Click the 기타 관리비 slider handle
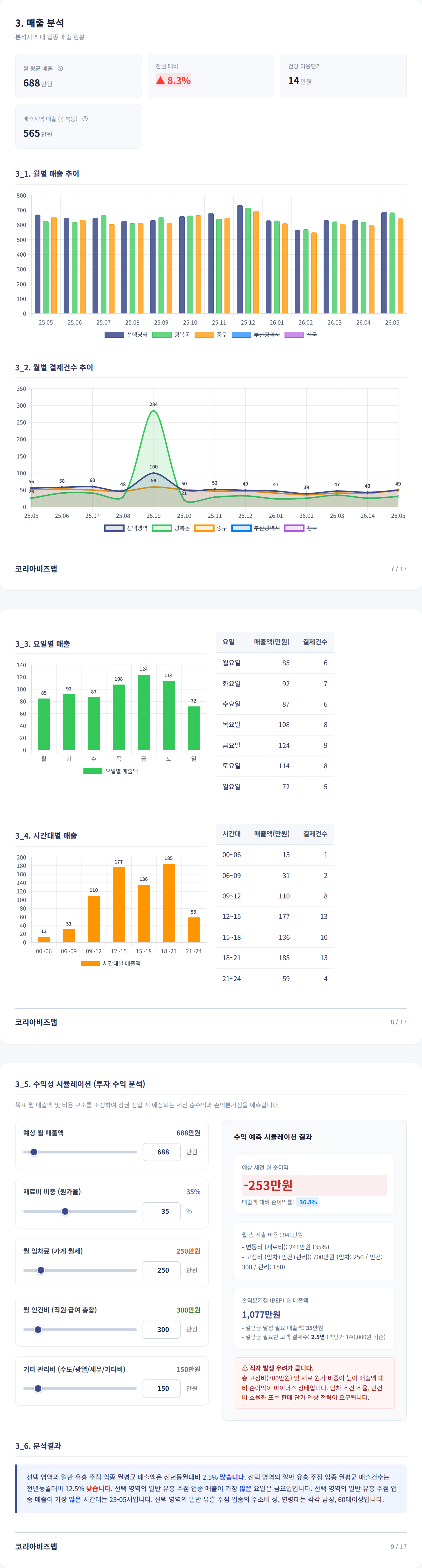 pos(38,1389)
